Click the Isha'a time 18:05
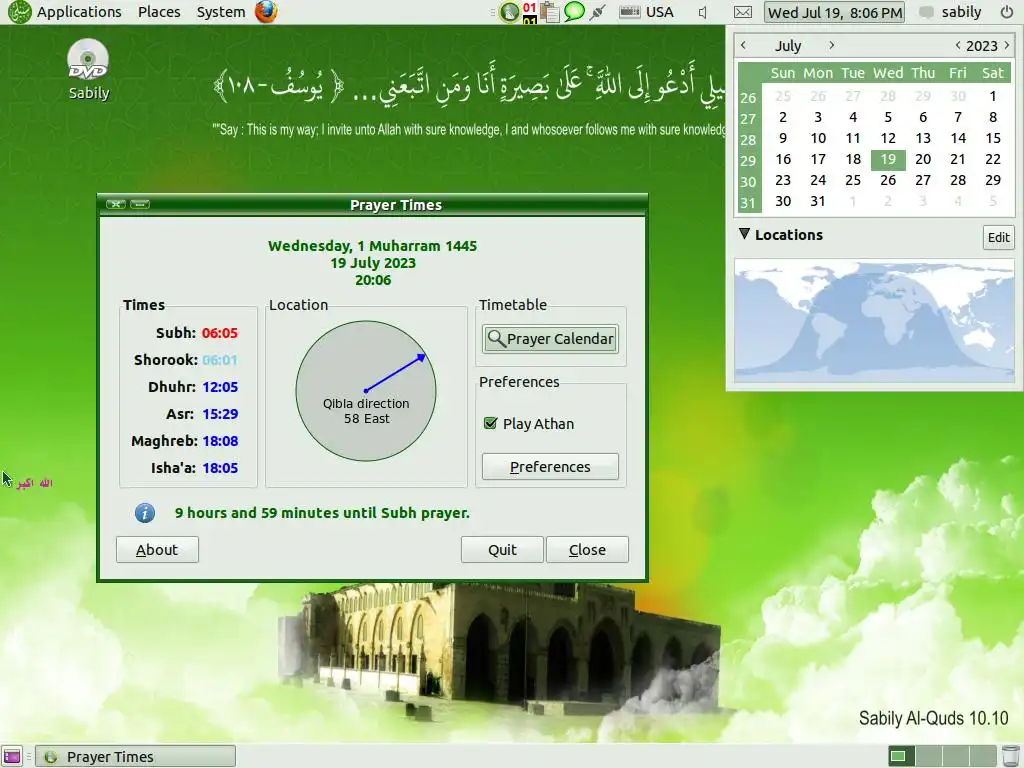 click(219, 468)
